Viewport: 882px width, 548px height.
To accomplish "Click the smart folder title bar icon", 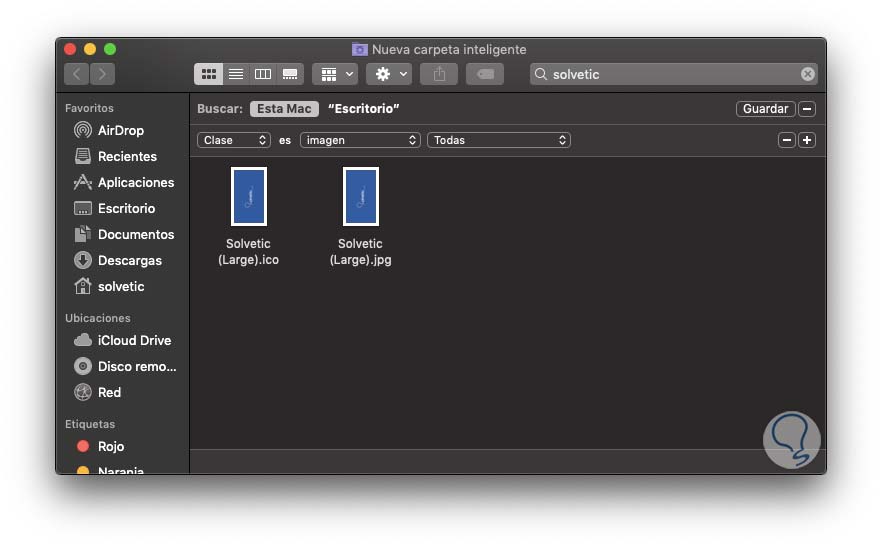I will point(359,50).
